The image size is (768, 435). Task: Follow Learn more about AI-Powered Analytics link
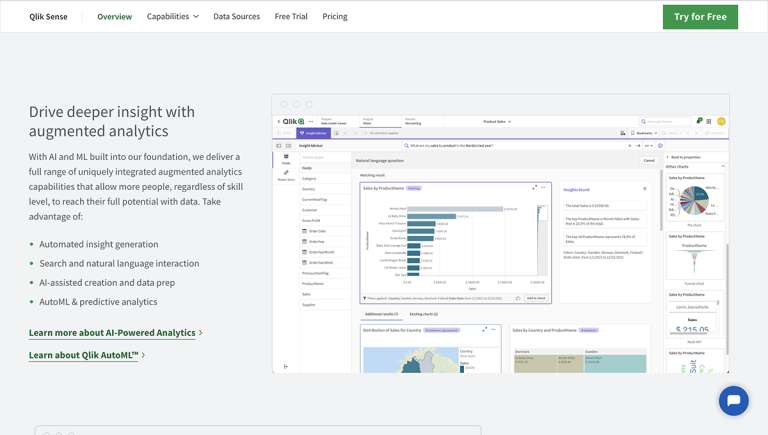click(112, 333)
